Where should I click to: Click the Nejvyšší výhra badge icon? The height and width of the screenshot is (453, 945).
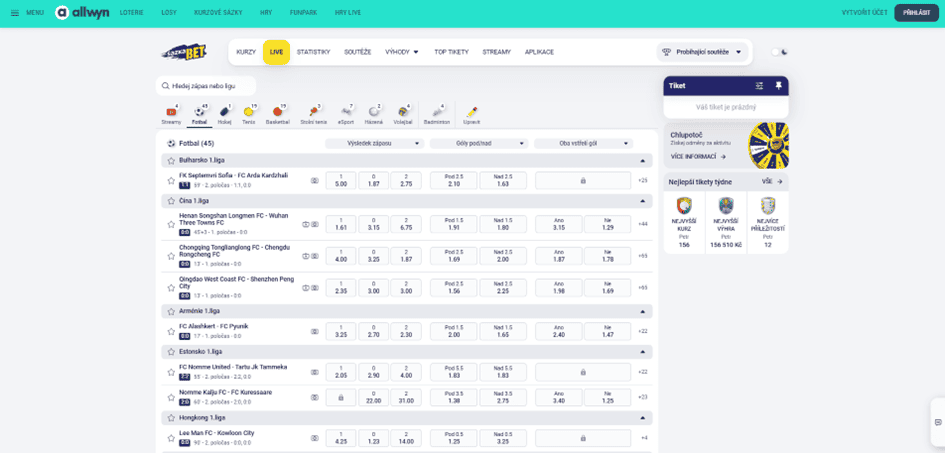[x=726, y=207]
